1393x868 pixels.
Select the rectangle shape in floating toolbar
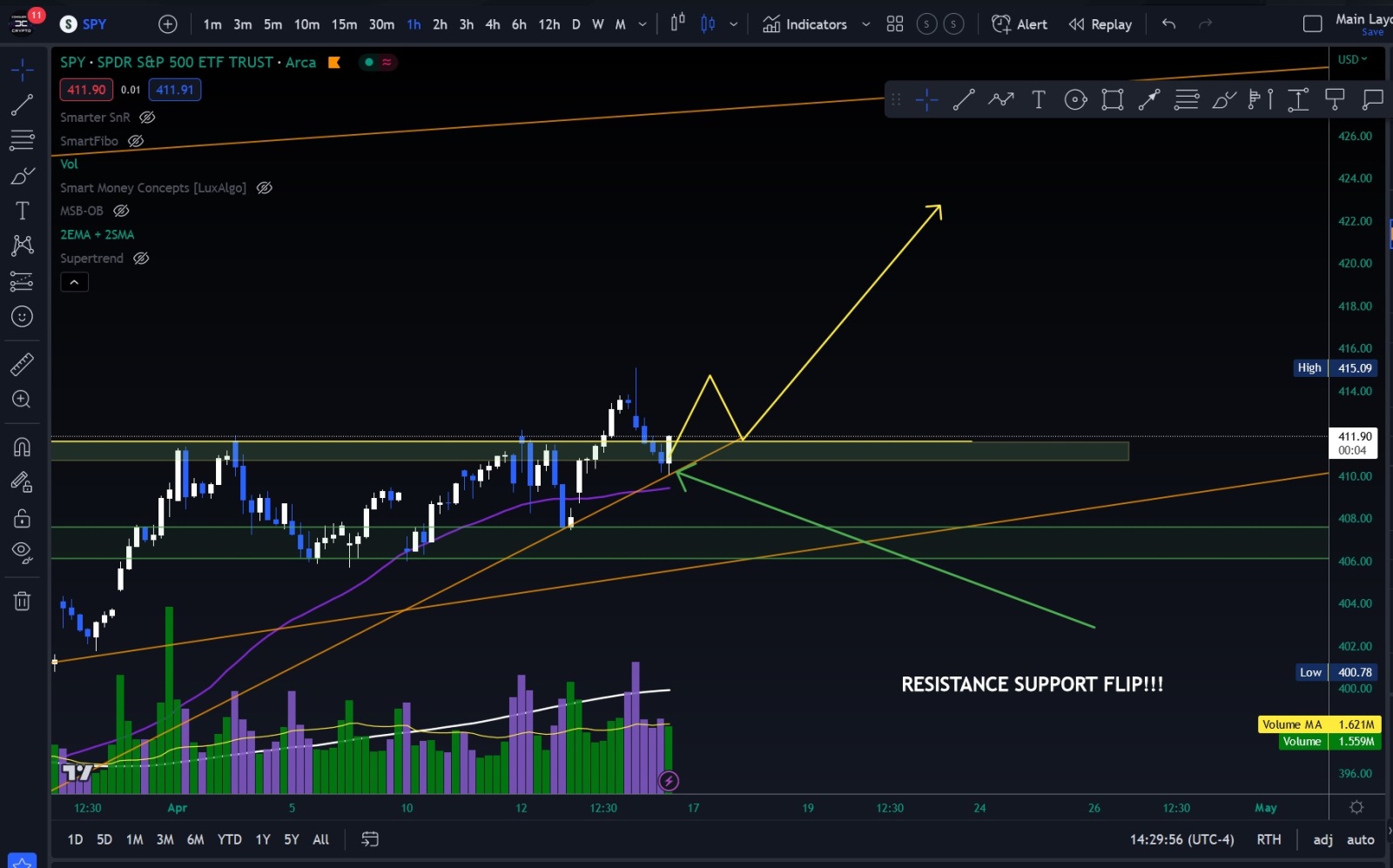tap(1113, 100)
